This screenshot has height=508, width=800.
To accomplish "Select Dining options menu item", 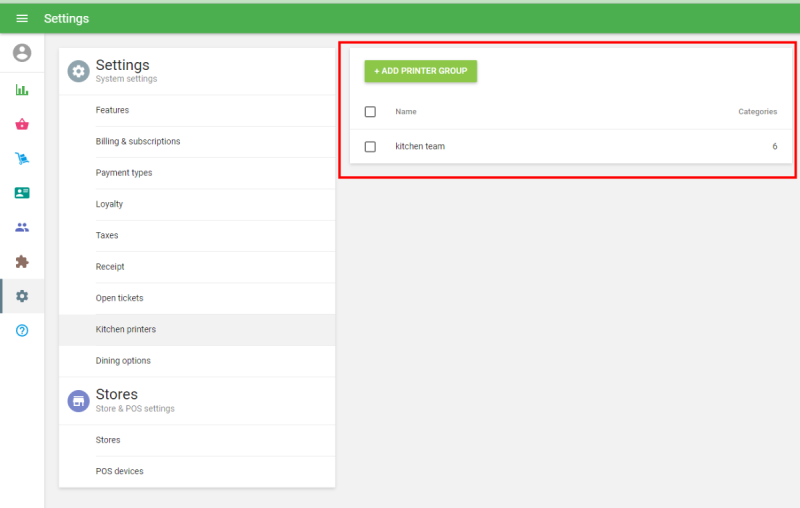I will coord(123,361).
